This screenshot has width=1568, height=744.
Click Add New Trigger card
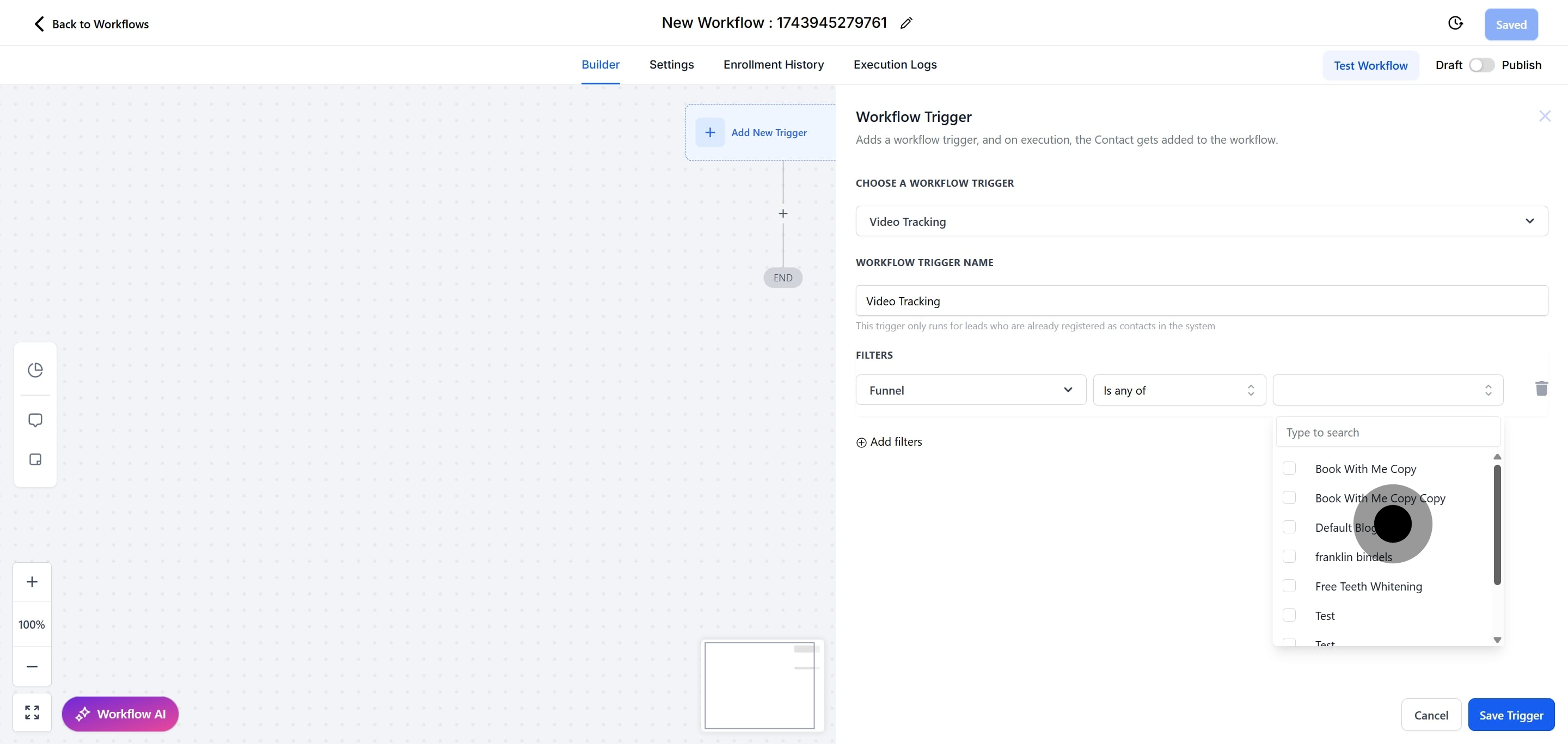coord(760,132)
